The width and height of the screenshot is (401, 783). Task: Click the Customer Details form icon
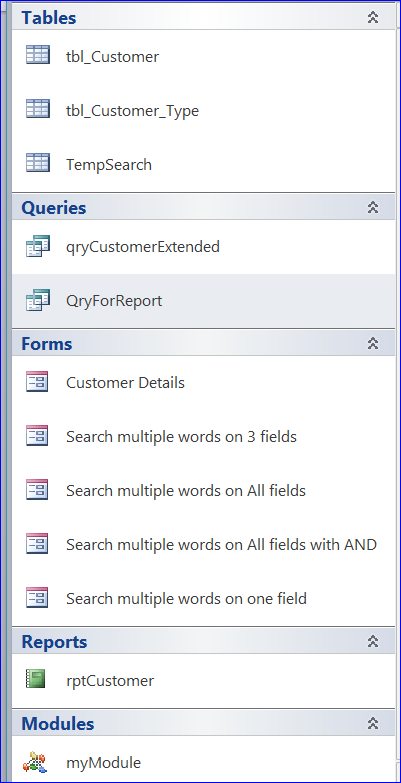pos(37,382)
